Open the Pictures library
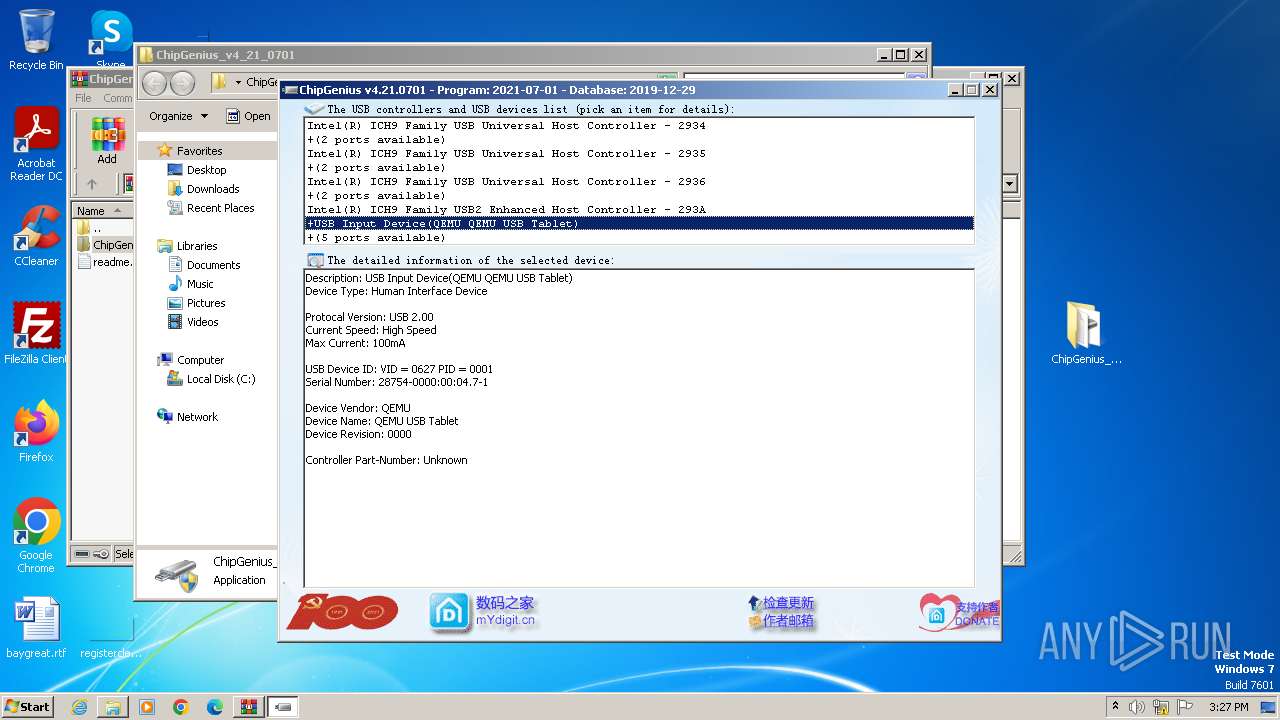The width and height of the screenshot is (1280, 720). point(196,303)
